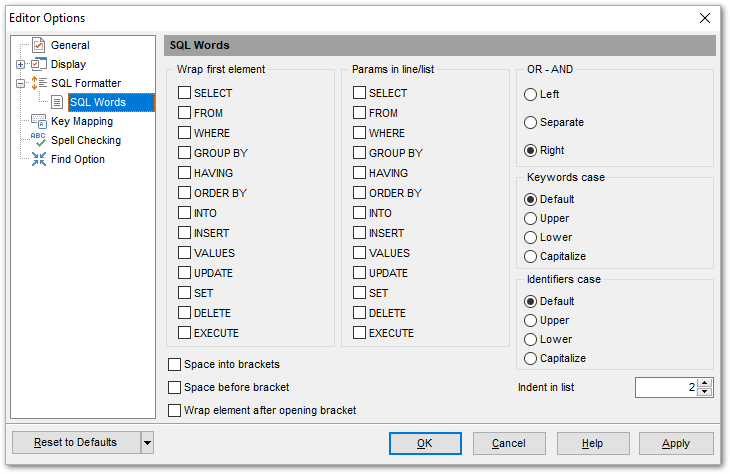Click the General page icon in tree
Screen dimensions: 730x474
click(x=38, y=45)
